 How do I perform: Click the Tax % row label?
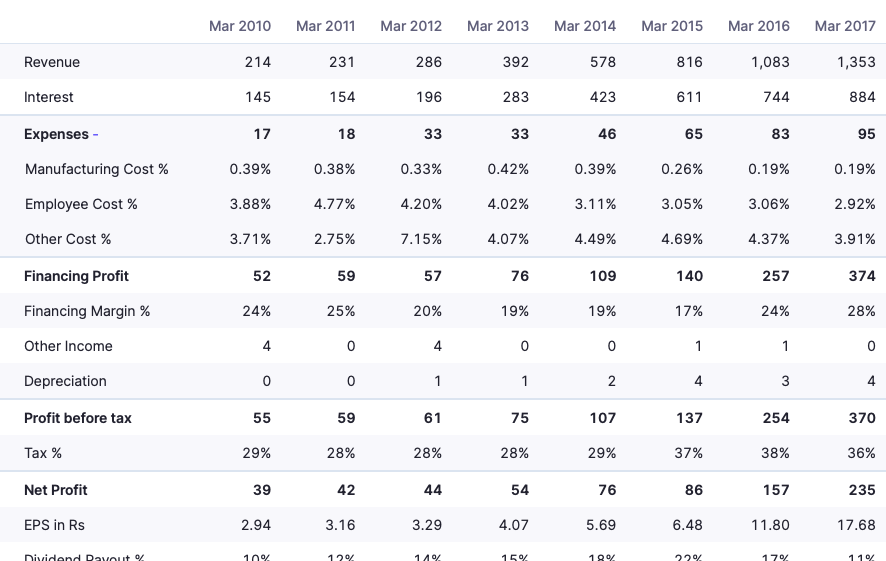click(x=43, y=453)
